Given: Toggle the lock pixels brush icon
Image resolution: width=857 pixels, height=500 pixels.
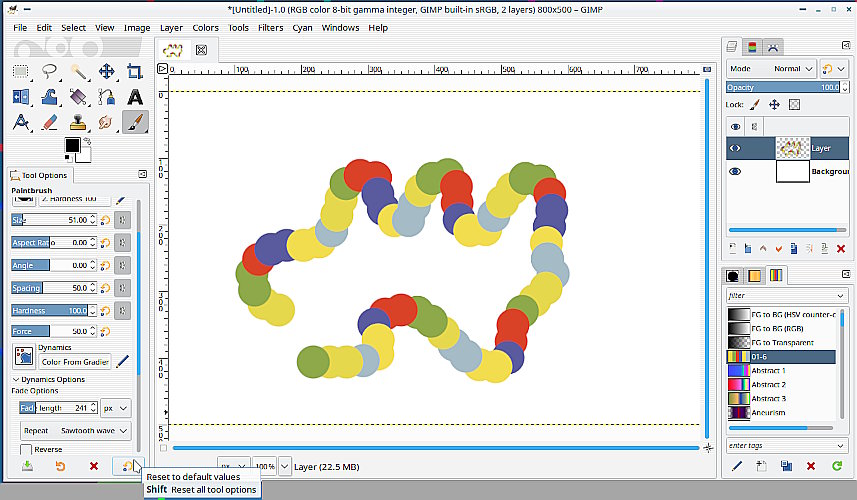Looking at the screenshot, I should [x=755, y=104].
